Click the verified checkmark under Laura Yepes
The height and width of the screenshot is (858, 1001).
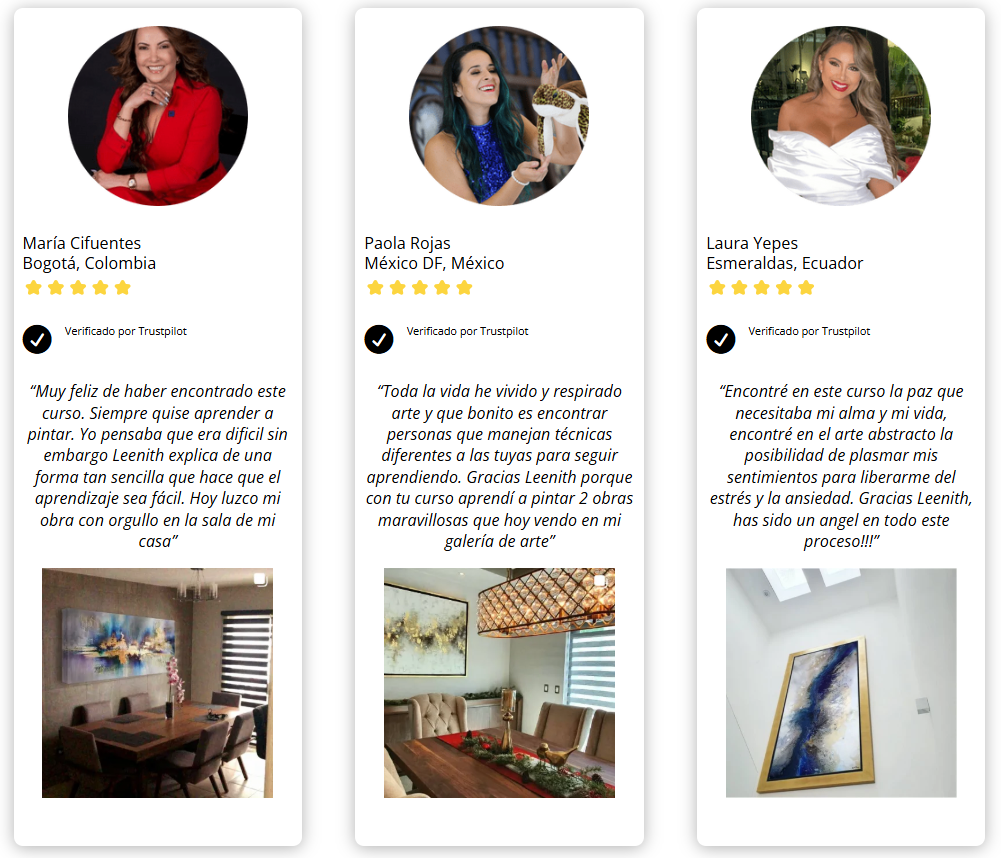click(x=721, y=339)
